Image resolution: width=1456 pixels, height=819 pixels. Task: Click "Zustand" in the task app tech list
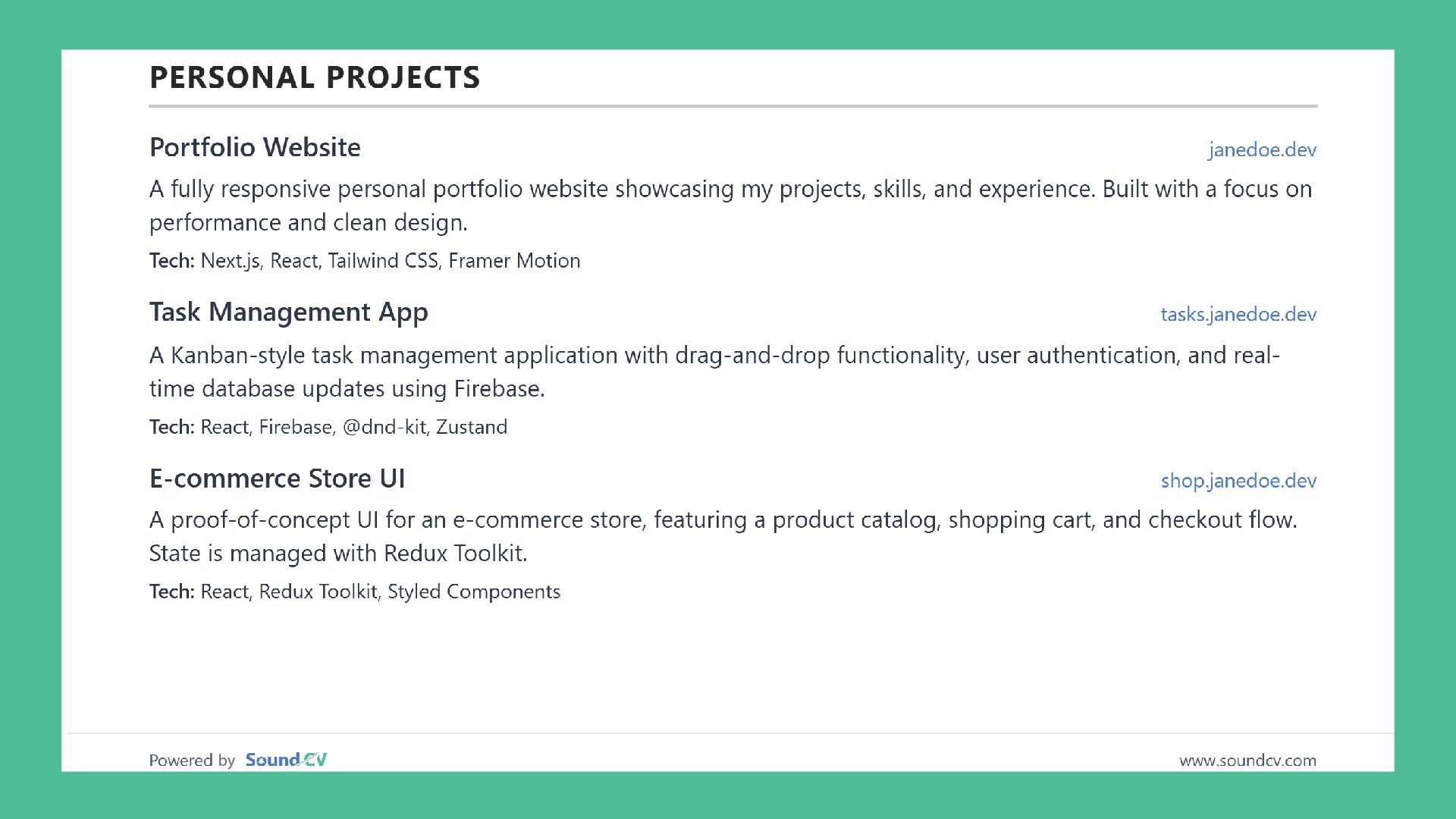471,427
